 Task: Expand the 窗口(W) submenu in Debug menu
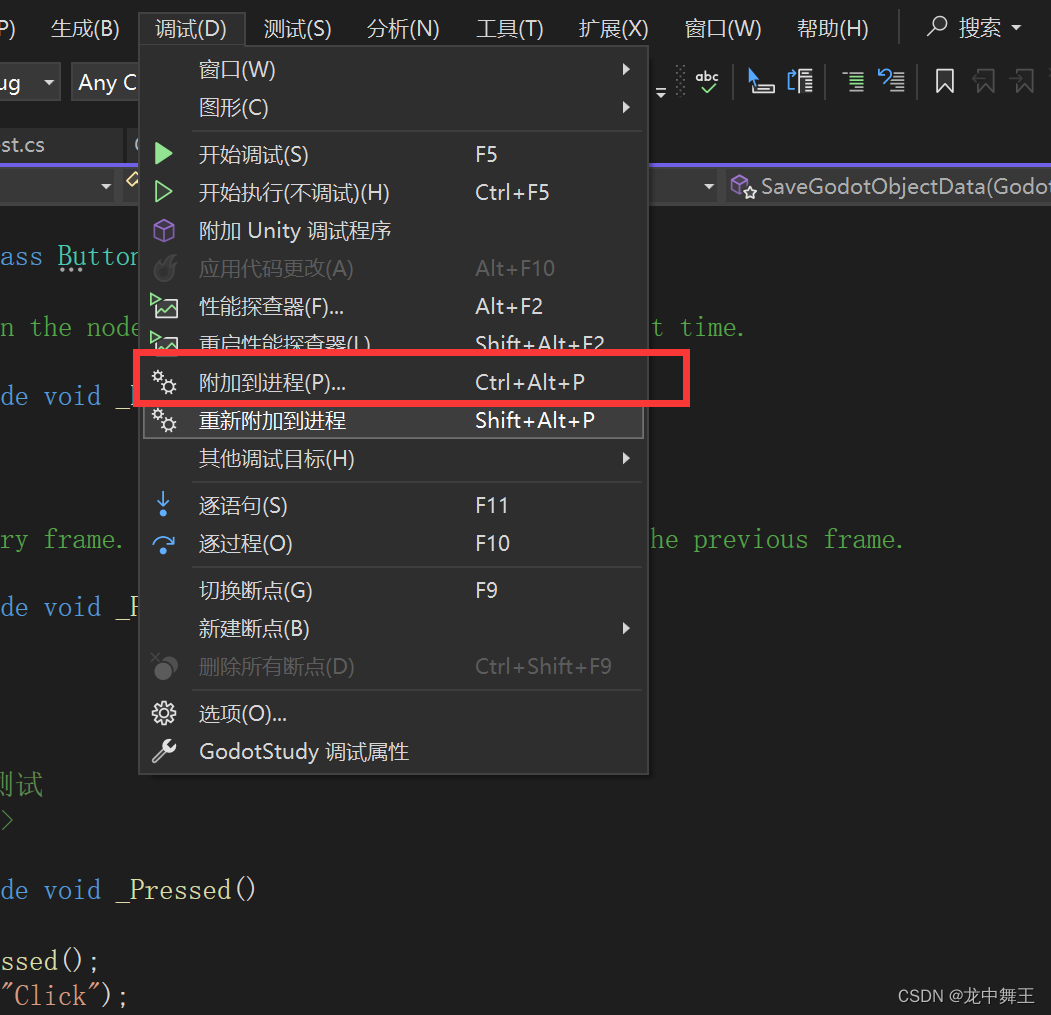(393, 70)
